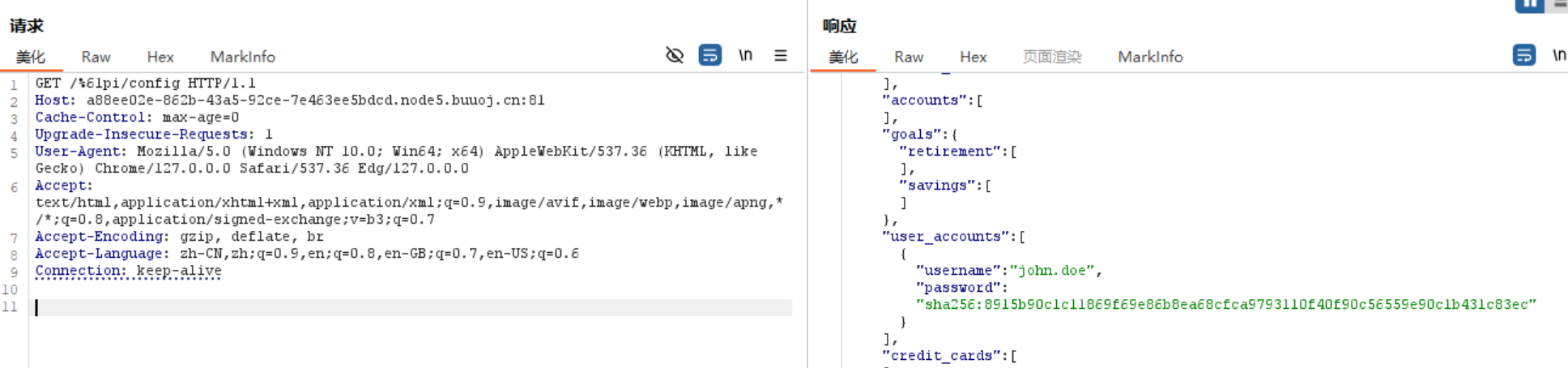Click empty line 11 in request editor
Screen dimensions: 1568x368
click(405, 307)
